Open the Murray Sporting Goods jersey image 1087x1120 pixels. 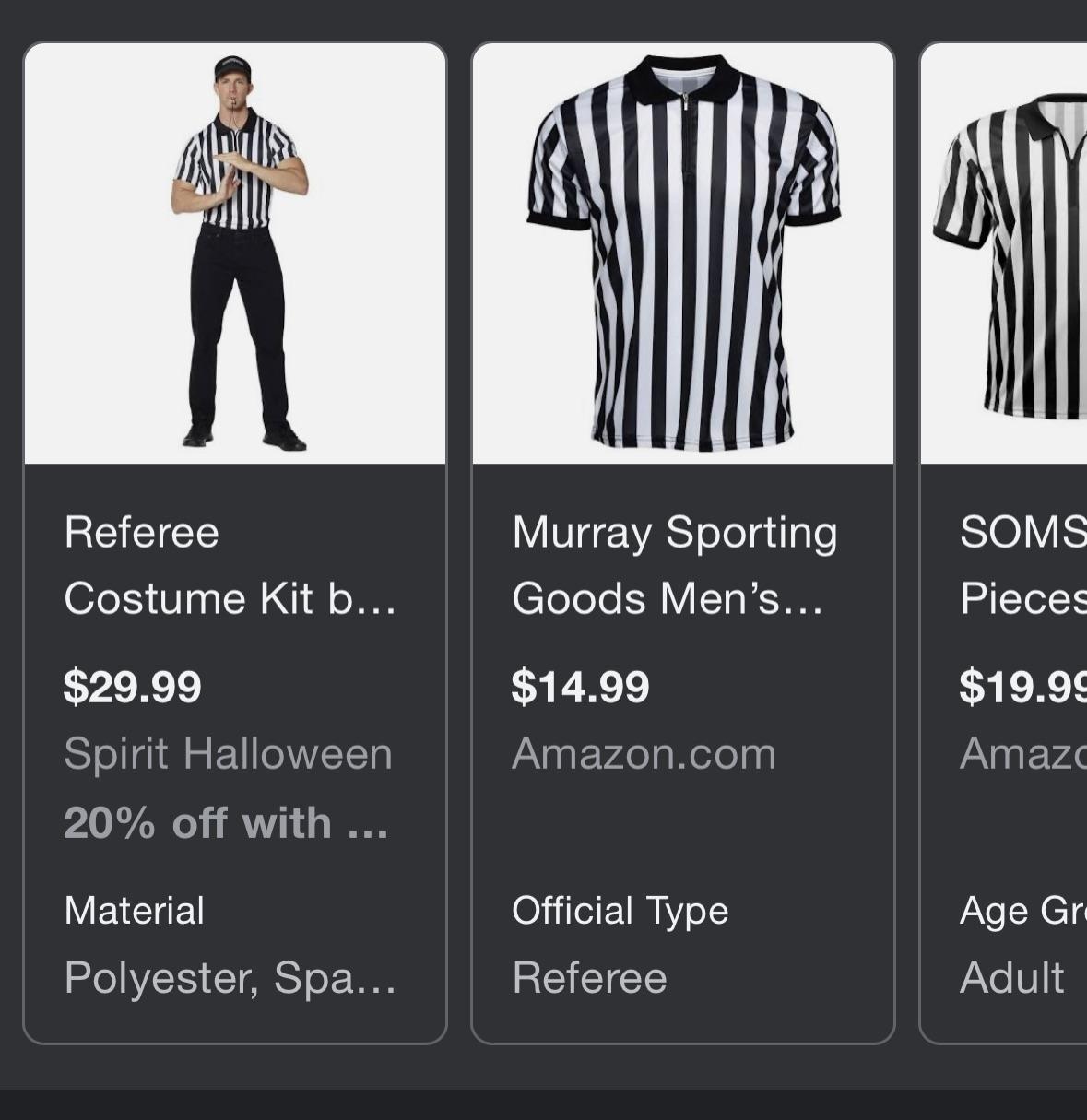pyautogui.click(x=683, y=253)
